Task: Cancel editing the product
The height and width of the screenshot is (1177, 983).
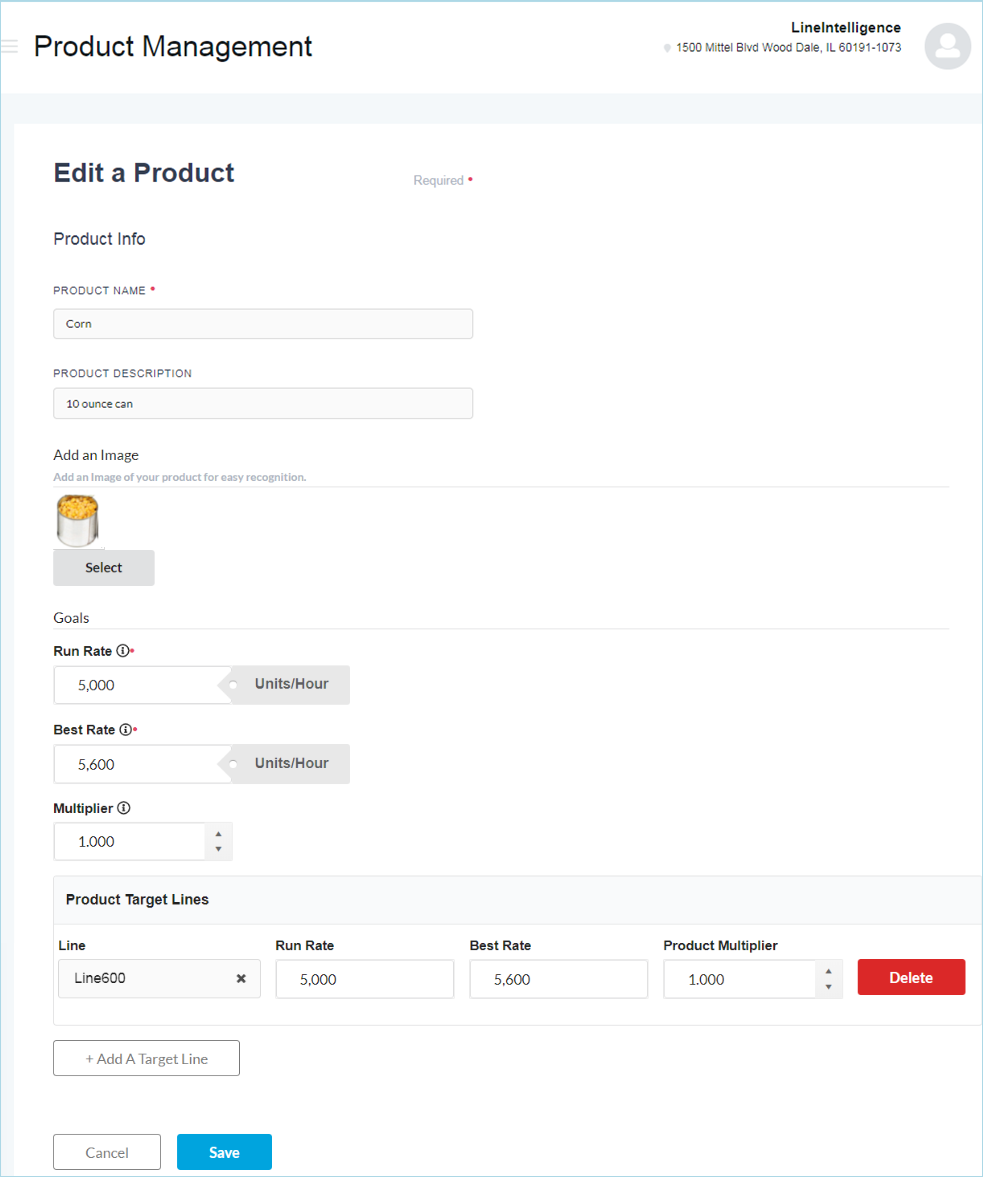Action: (107, 1152)
